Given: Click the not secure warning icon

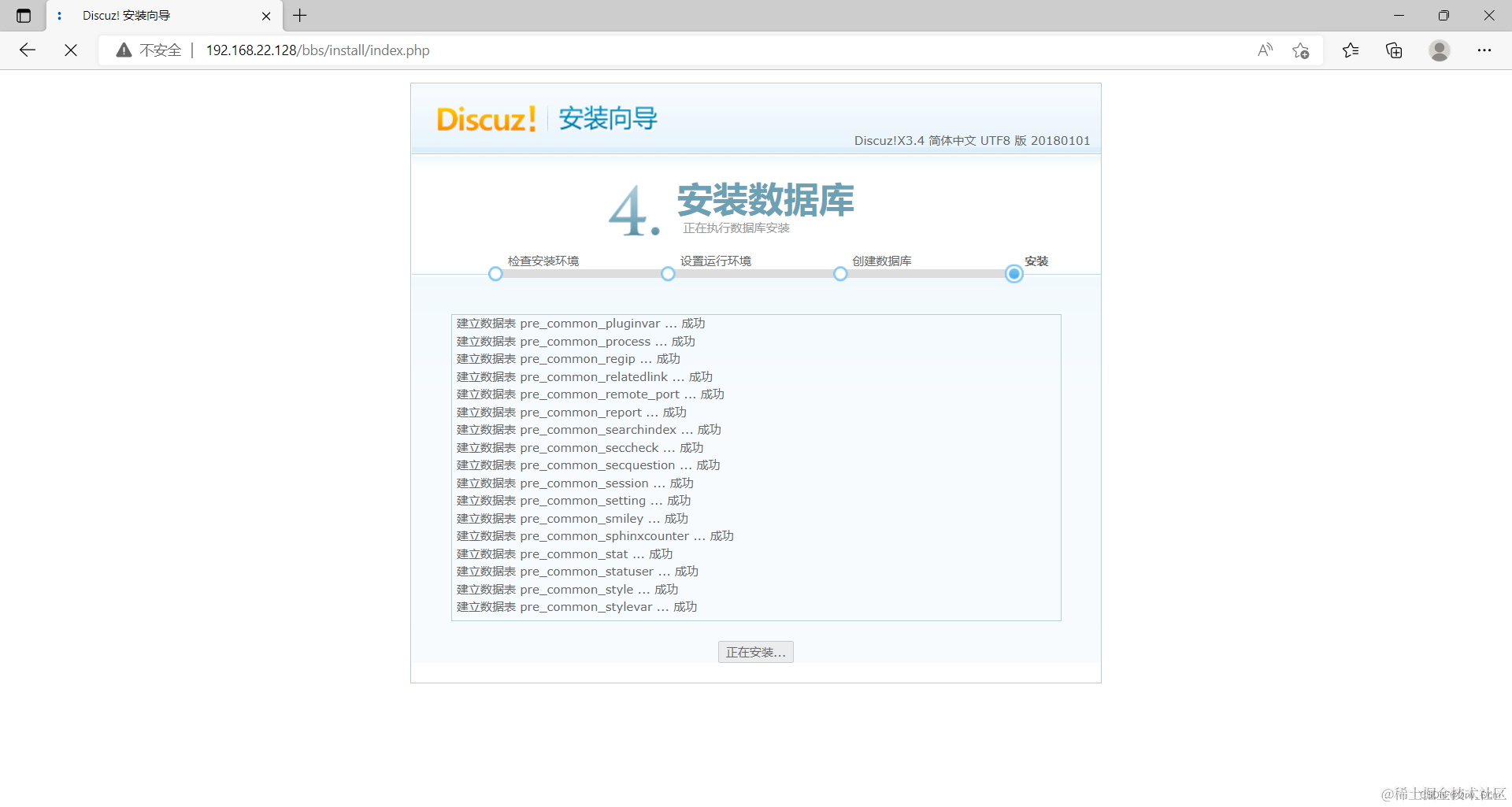Looking at the screenshot, I should click(124, 50).
